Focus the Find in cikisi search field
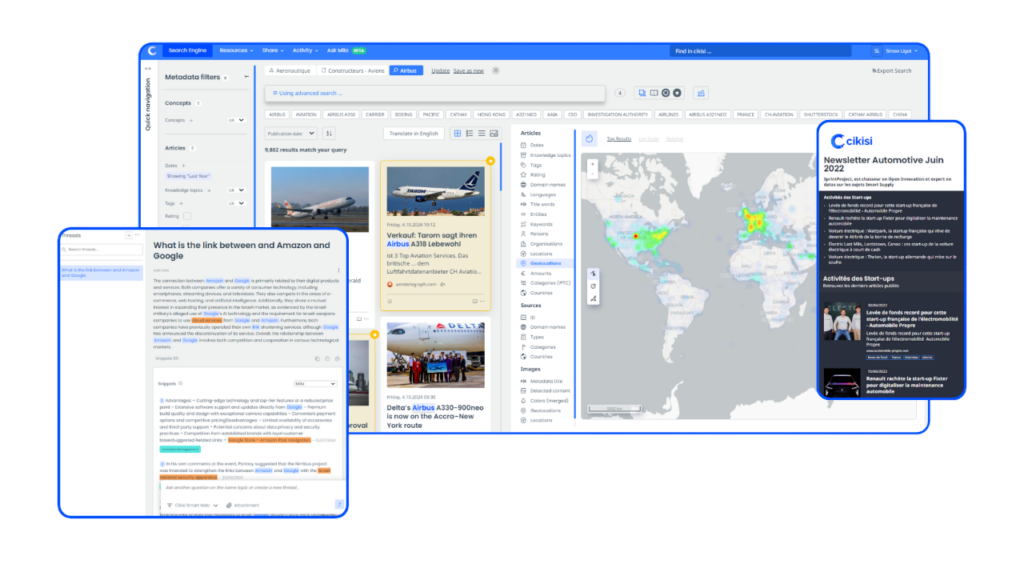The width and height of the screenshot is (1024, 576). click(761, 51)
